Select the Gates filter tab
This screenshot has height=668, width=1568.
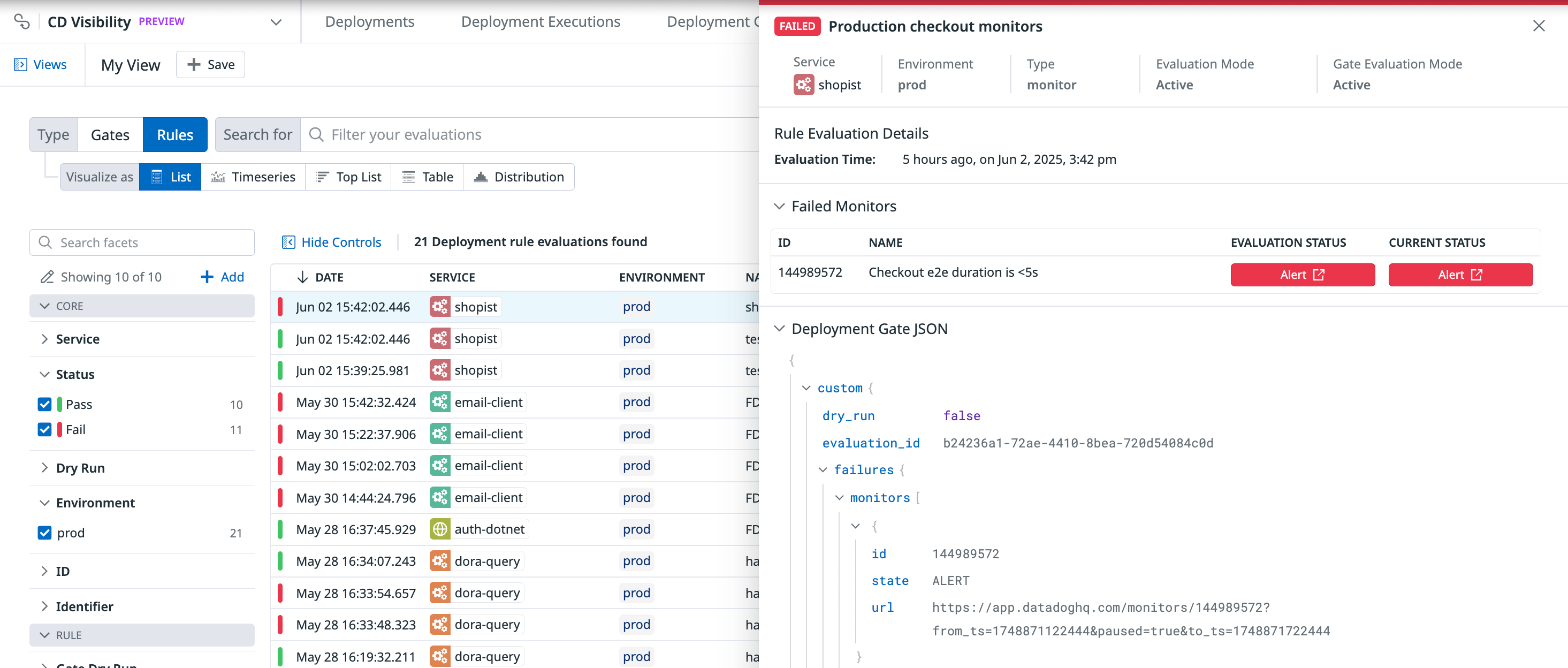(110, 134)
